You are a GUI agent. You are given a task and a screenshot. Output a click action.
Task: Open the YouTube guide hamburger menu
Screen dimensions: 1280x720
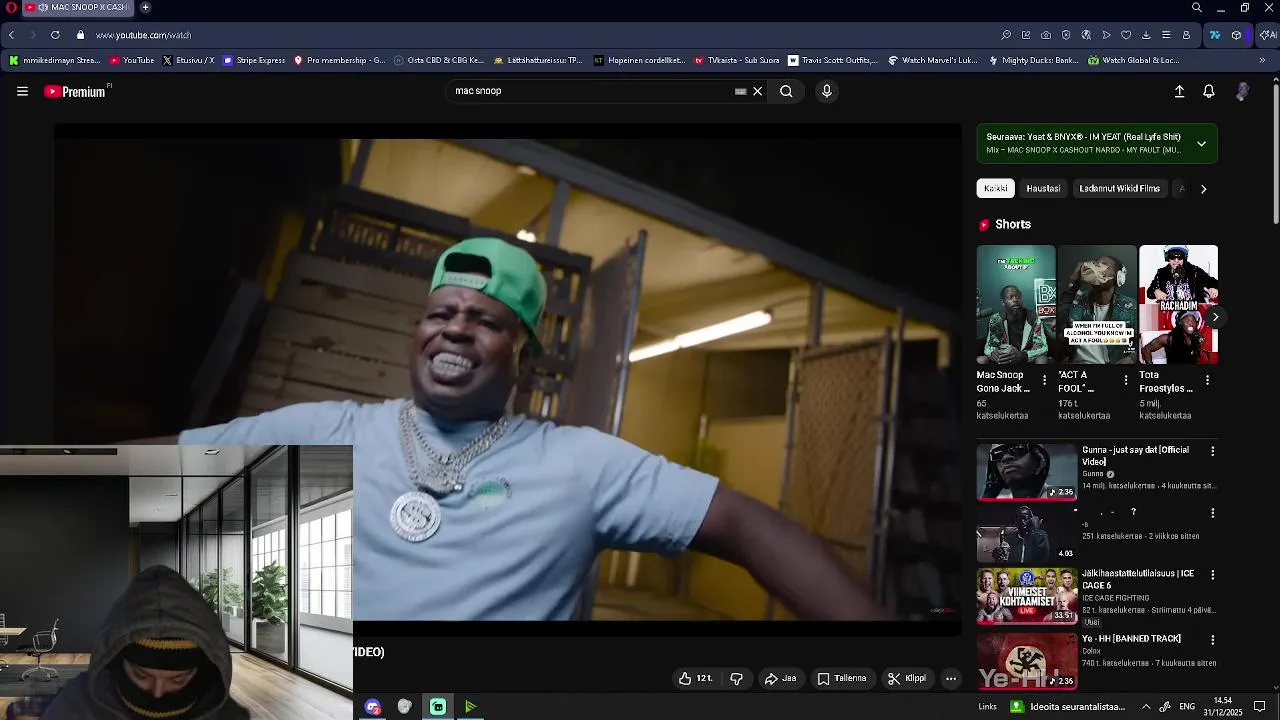click(x=22, y=91)
